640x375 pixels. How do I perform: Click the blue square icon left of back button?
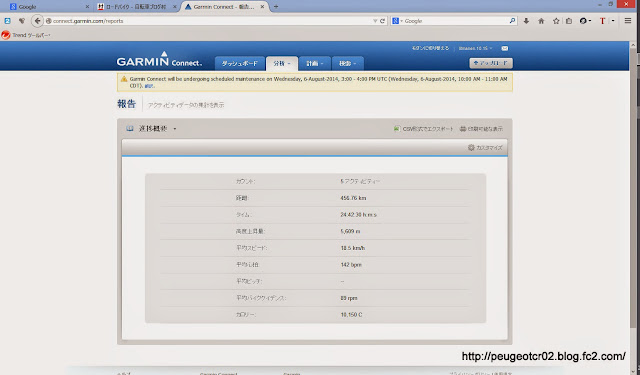coord(7,21)
